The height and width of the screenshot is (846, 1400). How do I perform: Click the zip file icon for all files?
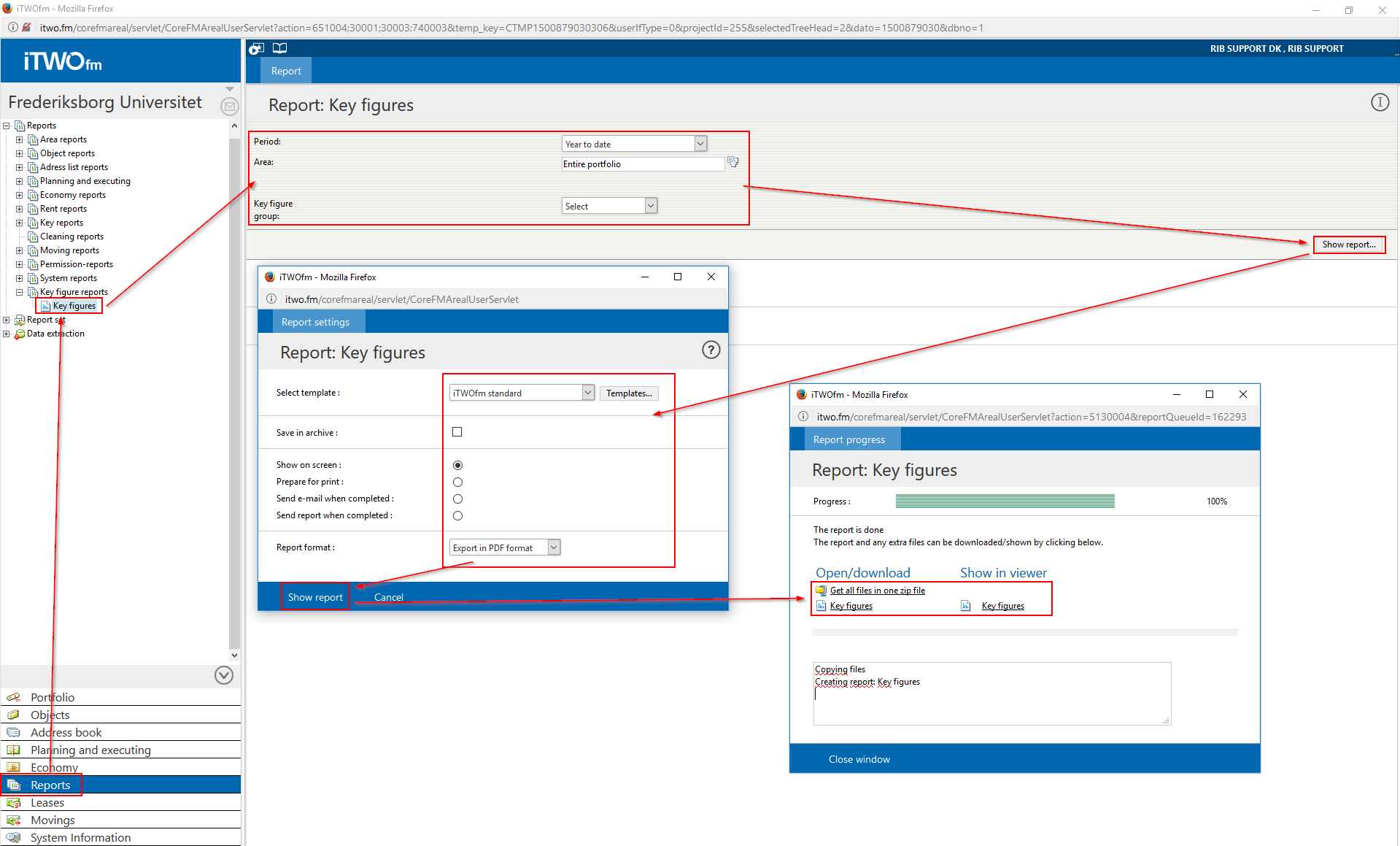click(821, 591)
